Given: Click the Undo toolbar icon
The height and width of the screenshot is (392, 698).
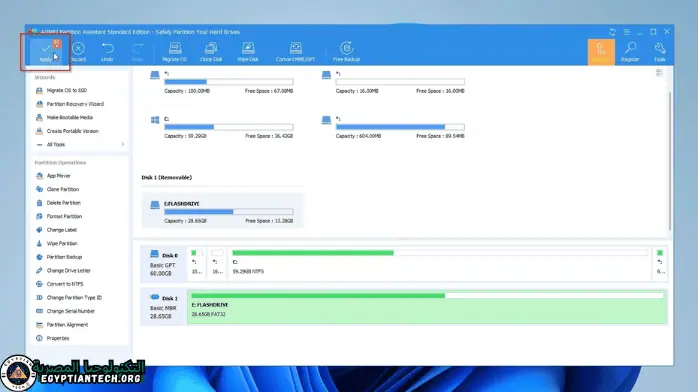Looking at the screenshot, I should [107, 52].
